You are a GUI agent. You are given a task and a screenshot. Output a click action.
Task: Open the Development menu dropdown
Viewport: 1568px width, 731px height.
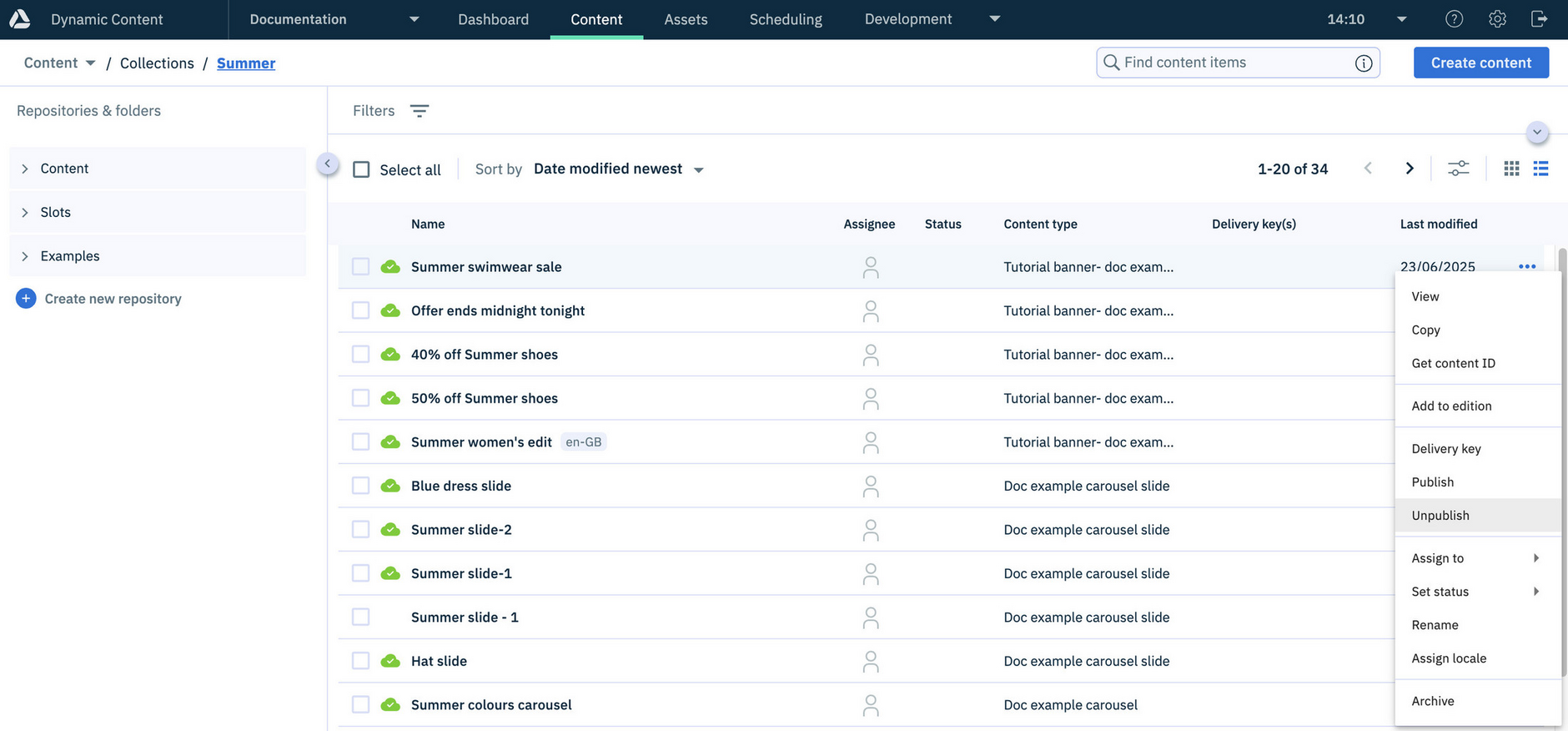tap(994, 19)
